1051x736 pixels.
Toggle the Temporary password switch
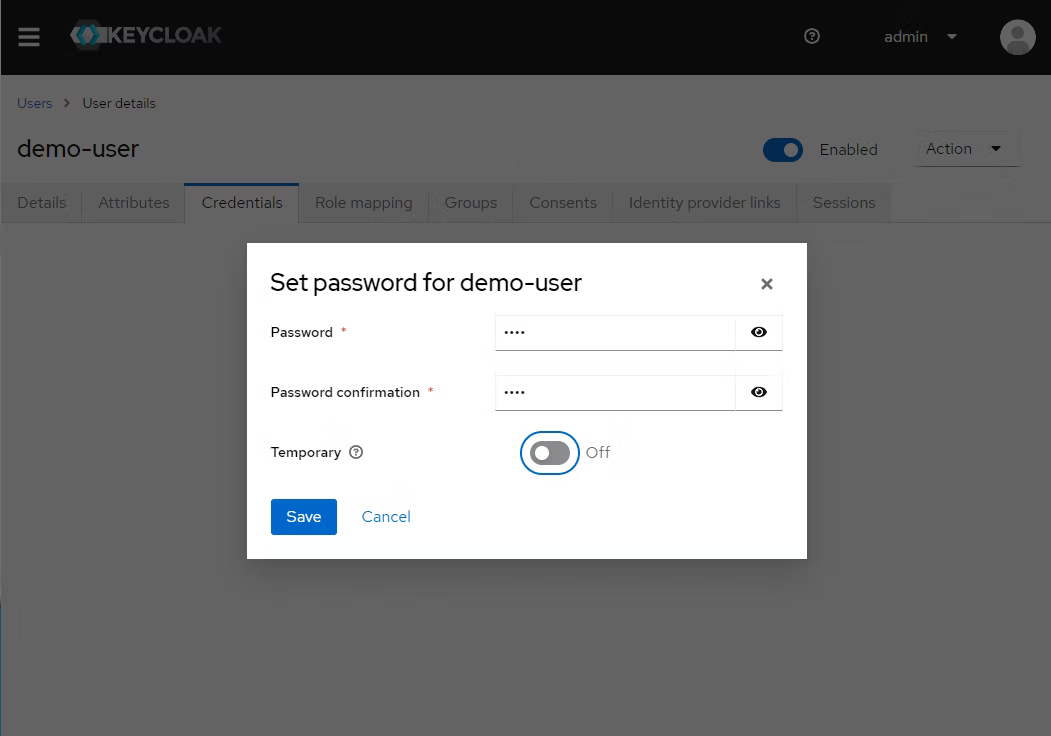tap(550, 453)
